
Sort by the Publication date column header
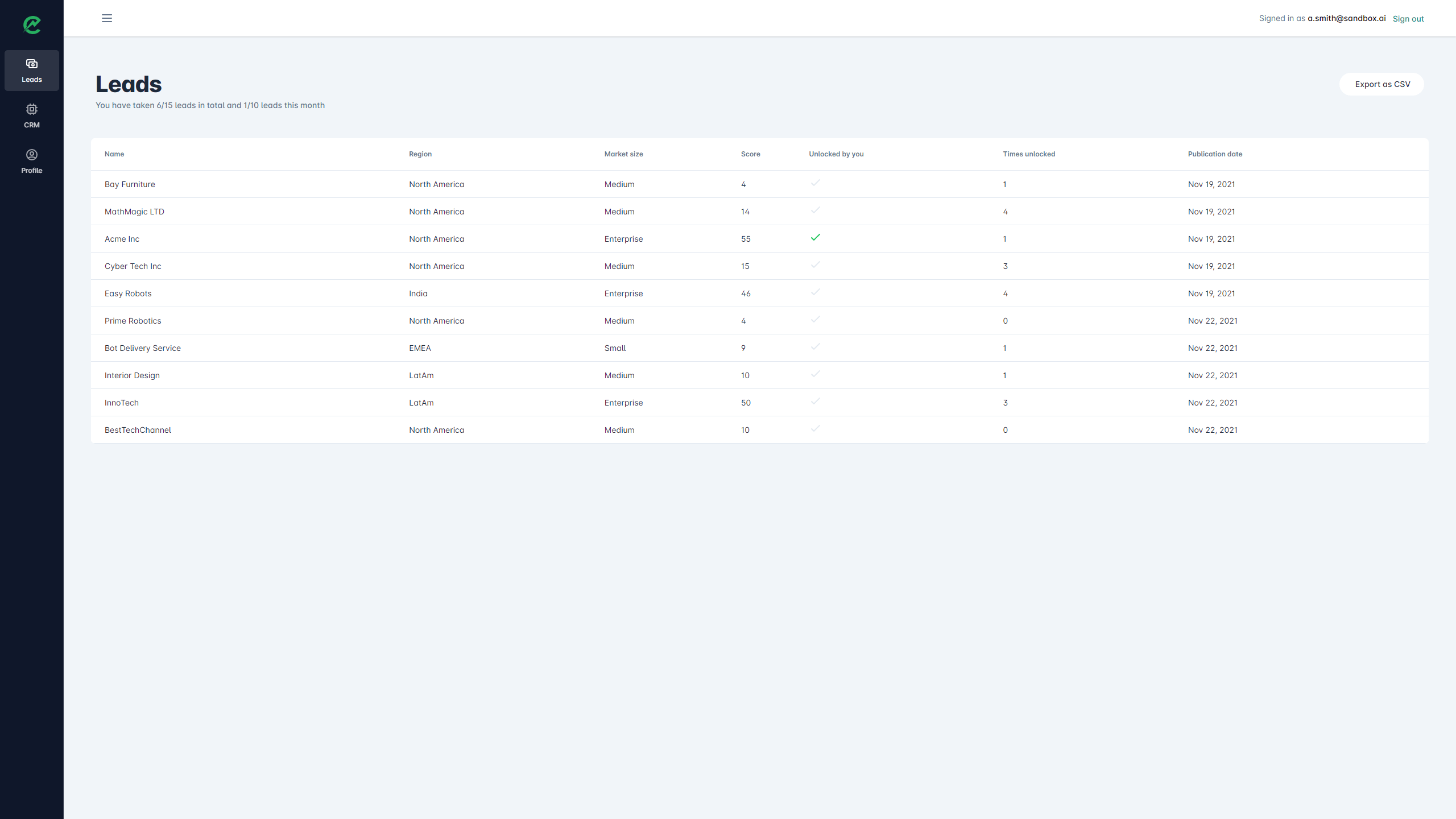click(1215, 154)
